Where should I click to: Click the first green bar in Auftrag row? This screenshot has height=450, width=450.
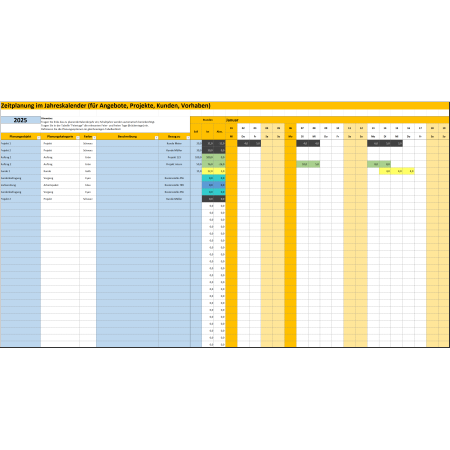308,164
